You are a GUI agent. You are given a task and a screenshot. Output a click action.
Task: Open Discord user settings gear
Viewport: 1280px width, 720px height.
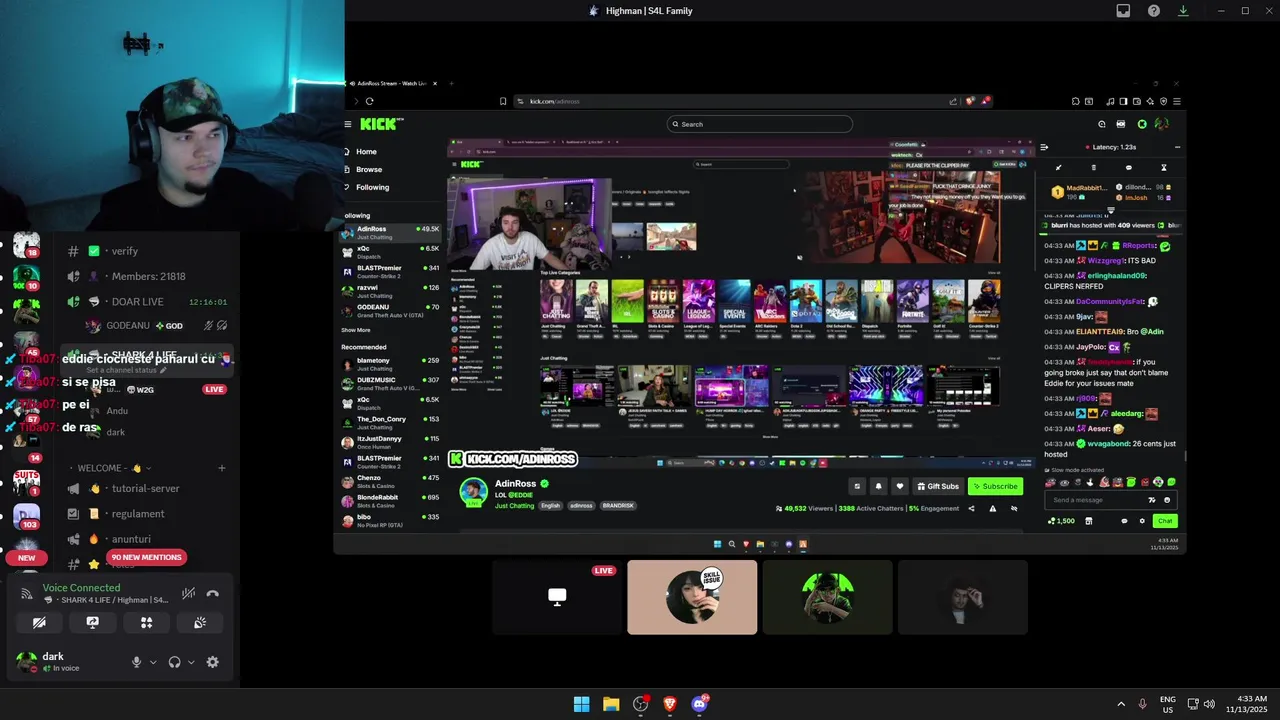[212, 662]
